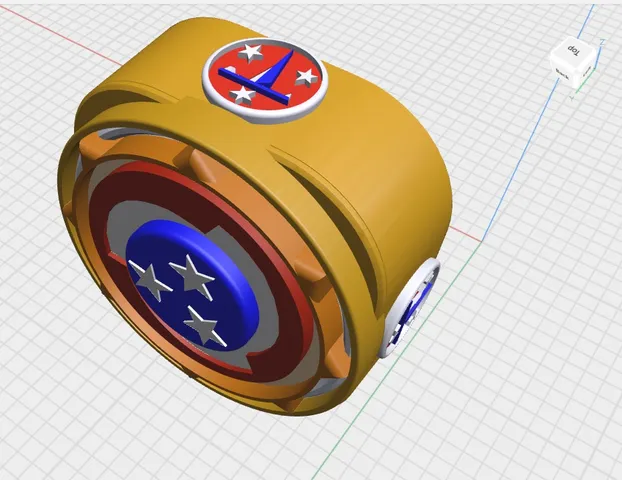This screenshot has width=622, height=480.
Task: Select the blue disc with three stars
Action: pyautogui.click(x=192, y=284)
